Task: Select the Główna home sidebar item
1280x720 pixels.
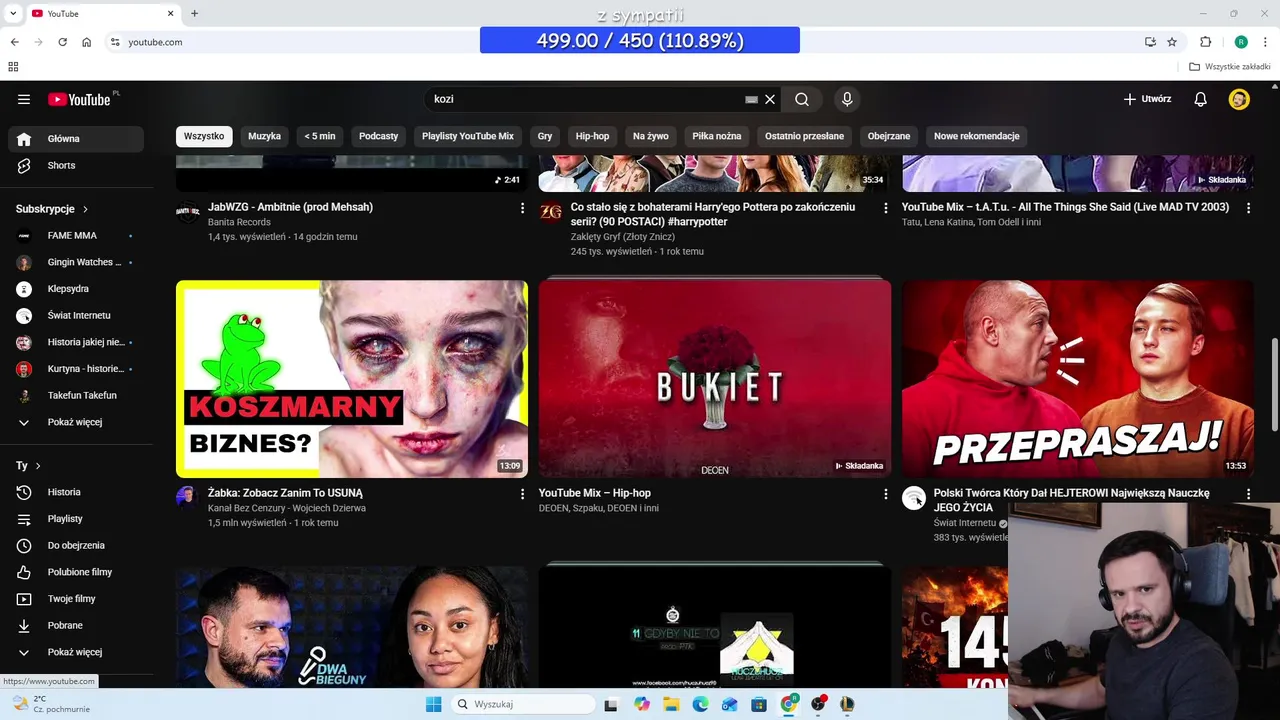Action: (x=76, y=139)
